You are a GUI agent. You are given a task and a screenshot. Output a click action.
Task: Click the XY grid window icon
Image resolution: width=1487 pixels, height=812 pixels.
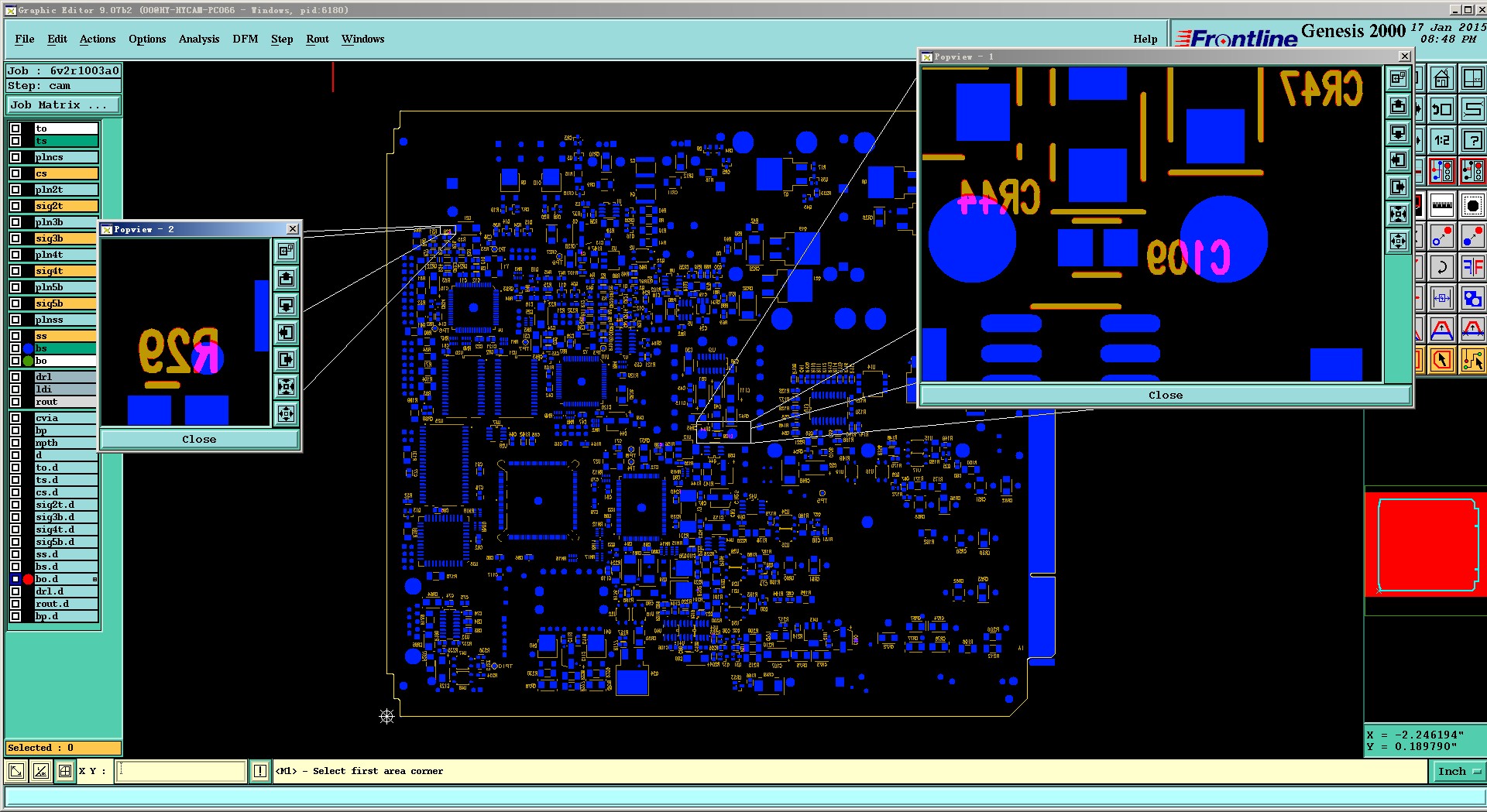coord(1472,79)
